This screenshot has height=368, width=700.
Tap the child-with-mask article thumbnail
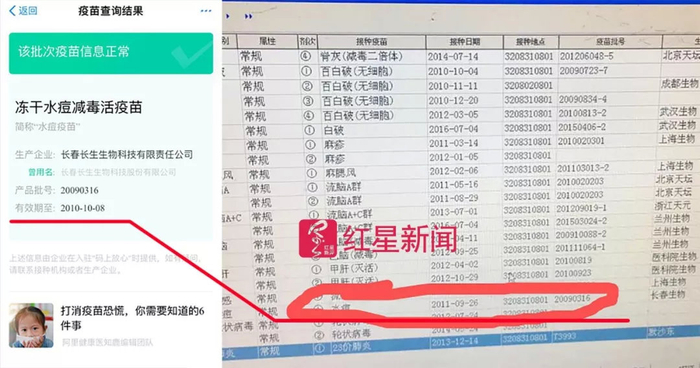point(31,325)
